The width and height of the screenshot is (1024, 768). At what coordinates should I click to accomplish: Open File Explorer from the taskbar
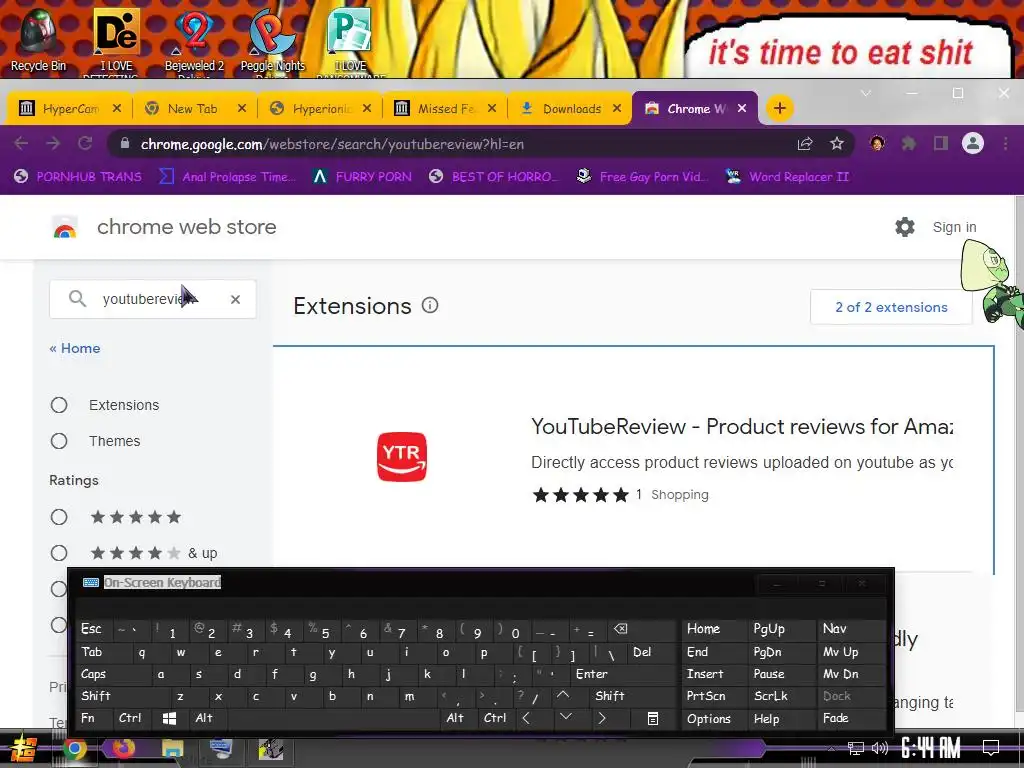172,749
